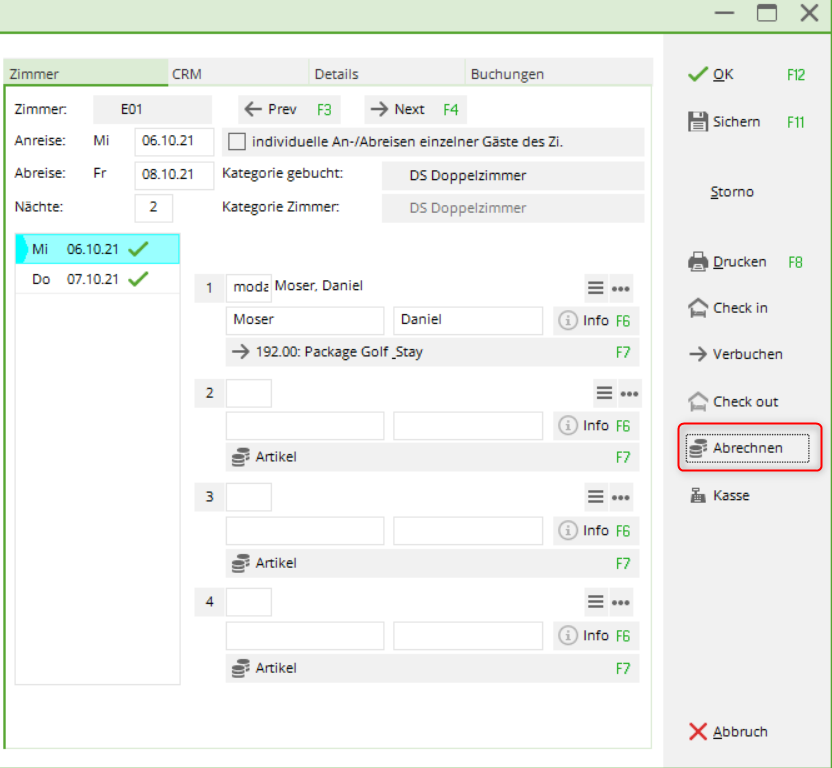The image size is (832, 768).
Task: Open hamburger menu for guest 3
Action: [596, 497]
